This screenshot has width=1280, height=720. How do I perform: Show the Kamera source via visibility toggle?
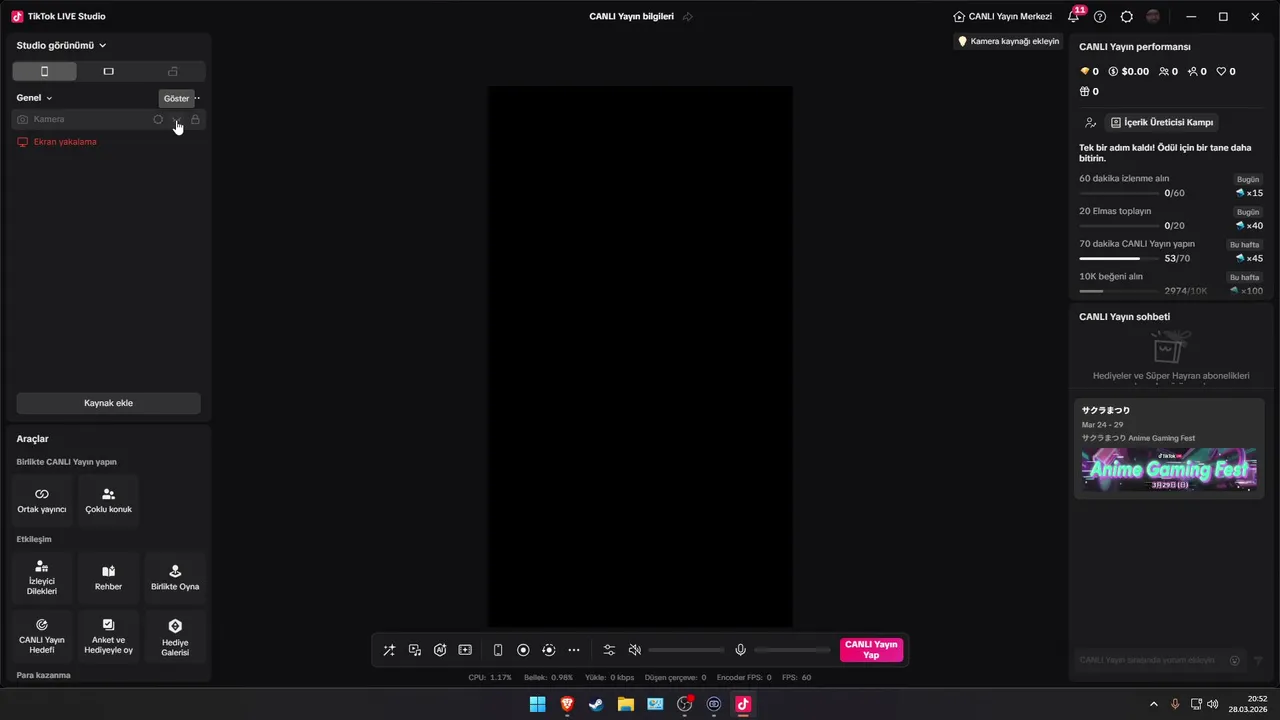tap(177, 119)
